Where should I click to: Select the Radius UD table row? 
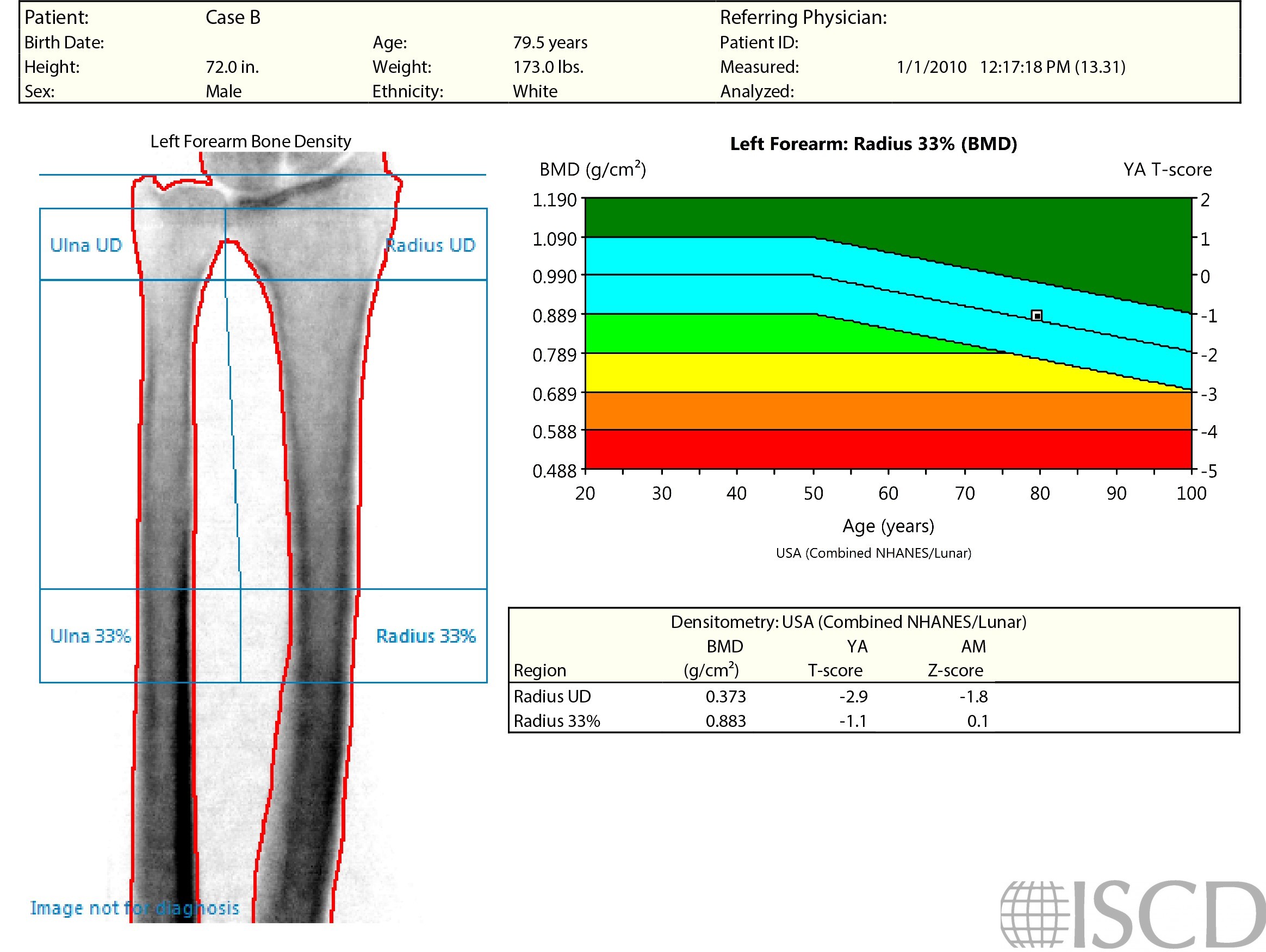[553, 697]
